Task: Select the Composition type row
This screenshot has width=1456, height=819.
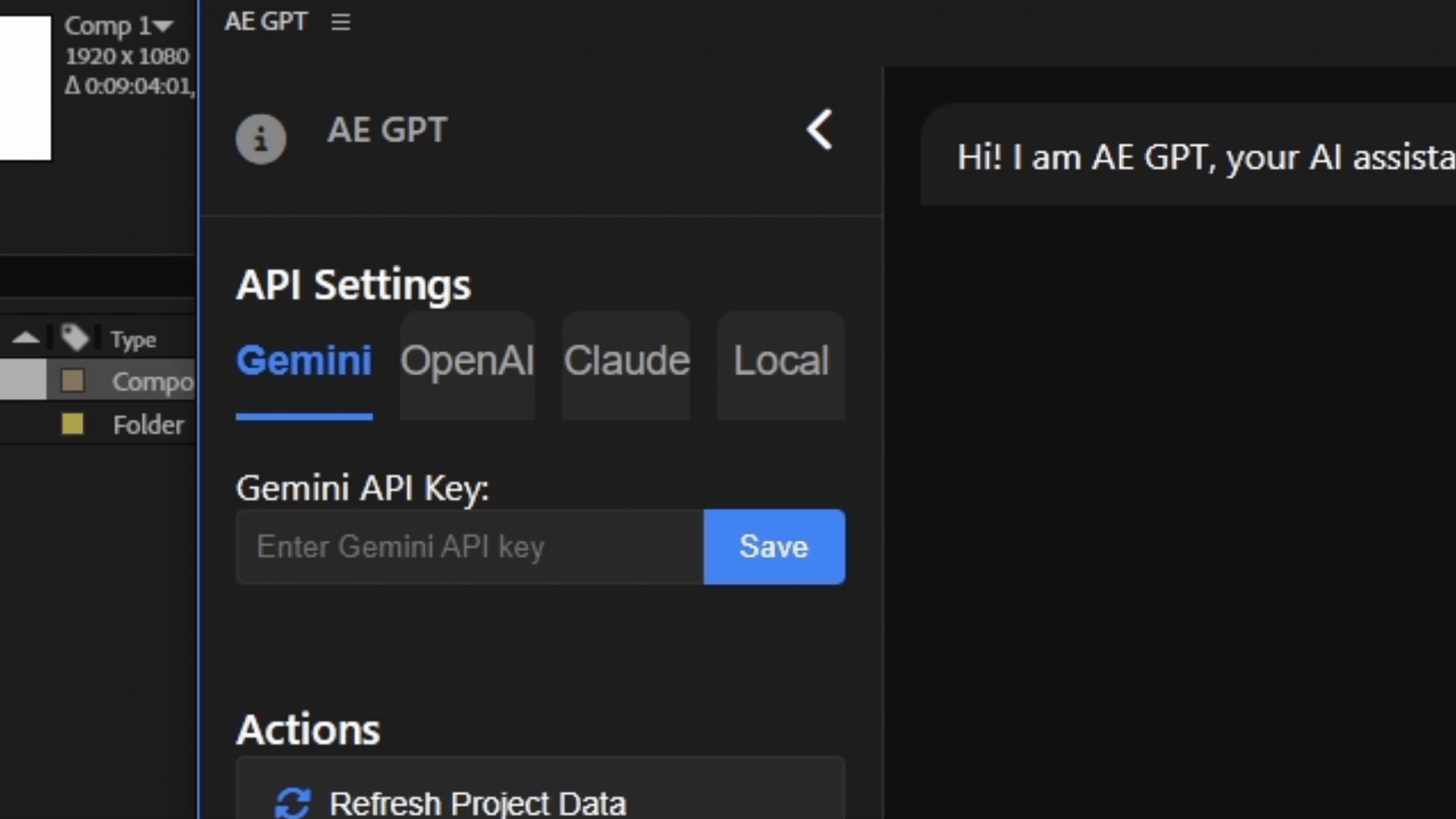Action: (x=98, y=380)
